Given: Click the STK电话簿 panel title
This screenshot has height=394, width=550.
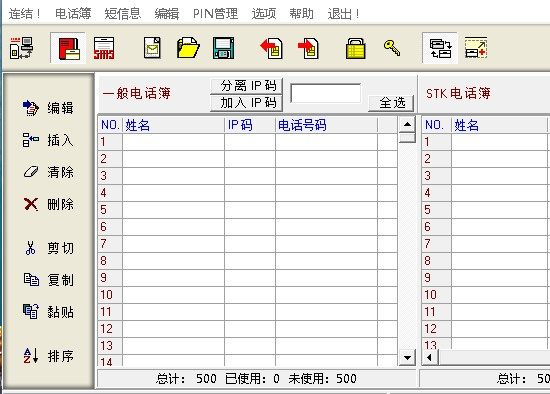Looking at the screenshot, I should pyautogui.click(x=458, y=93).
